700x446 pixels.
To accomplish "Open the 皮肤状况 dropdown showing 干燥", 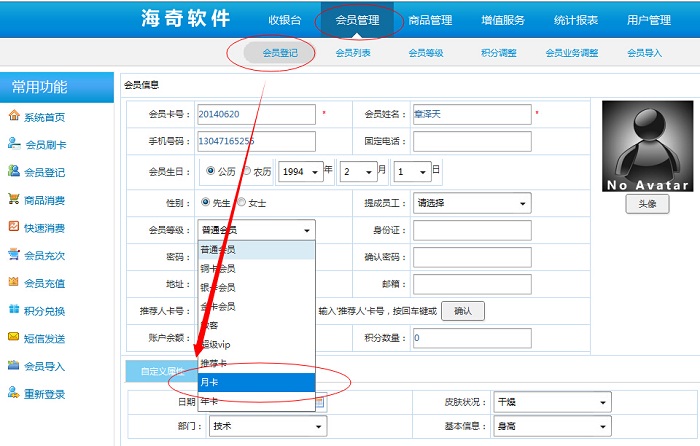I will pyautogui.click(x=551, y=402).
